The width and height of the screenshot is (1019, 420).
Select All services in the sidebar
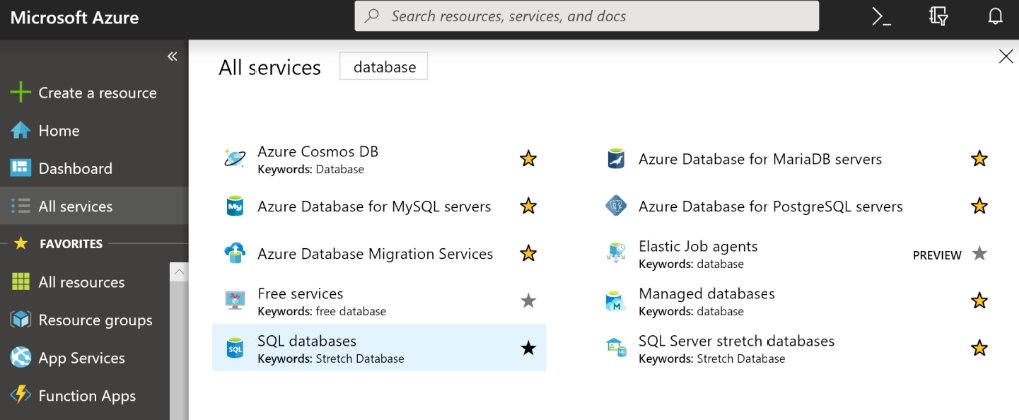[x=75, y=206]
